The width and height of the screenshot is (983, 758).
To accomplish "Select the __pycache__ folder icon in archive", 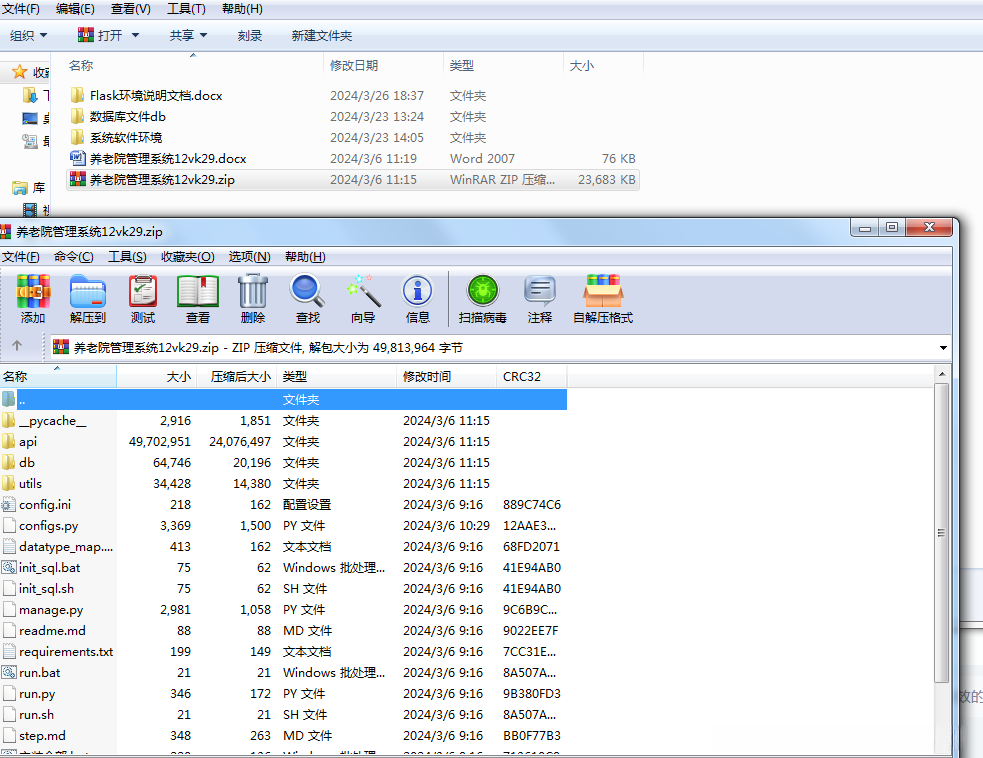I will click(8, 420).
